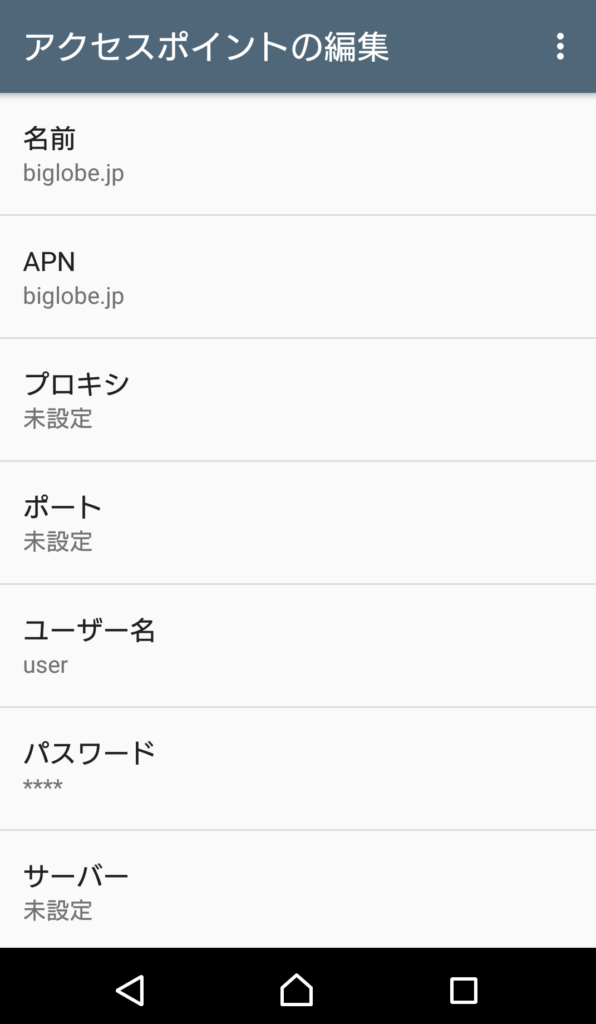Click biglobe.jp value under APN
The width and height of the screenshot is (596, 1024).
(74, 296)
